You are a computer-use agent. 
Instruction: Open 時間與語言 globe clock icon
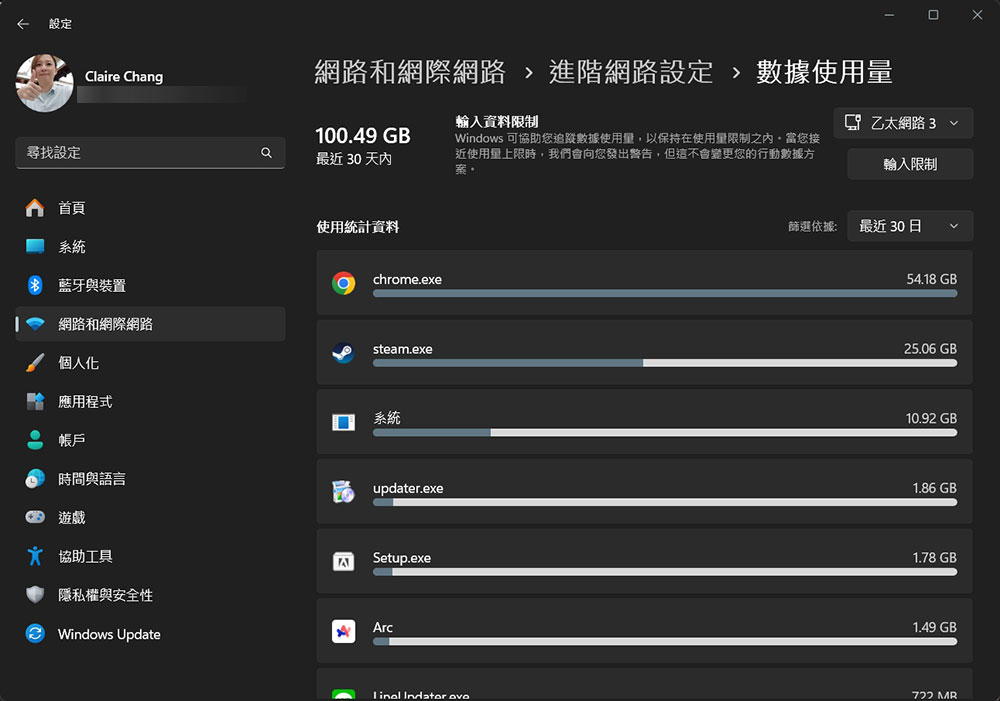[35, 479]
